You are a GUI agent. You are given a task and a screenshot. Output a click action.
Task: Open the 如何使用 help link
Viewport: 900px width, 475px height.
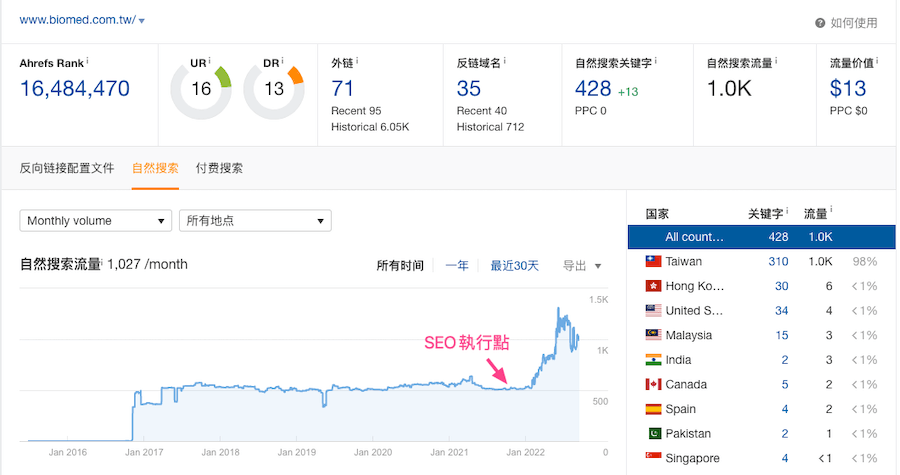coord(854,23)
